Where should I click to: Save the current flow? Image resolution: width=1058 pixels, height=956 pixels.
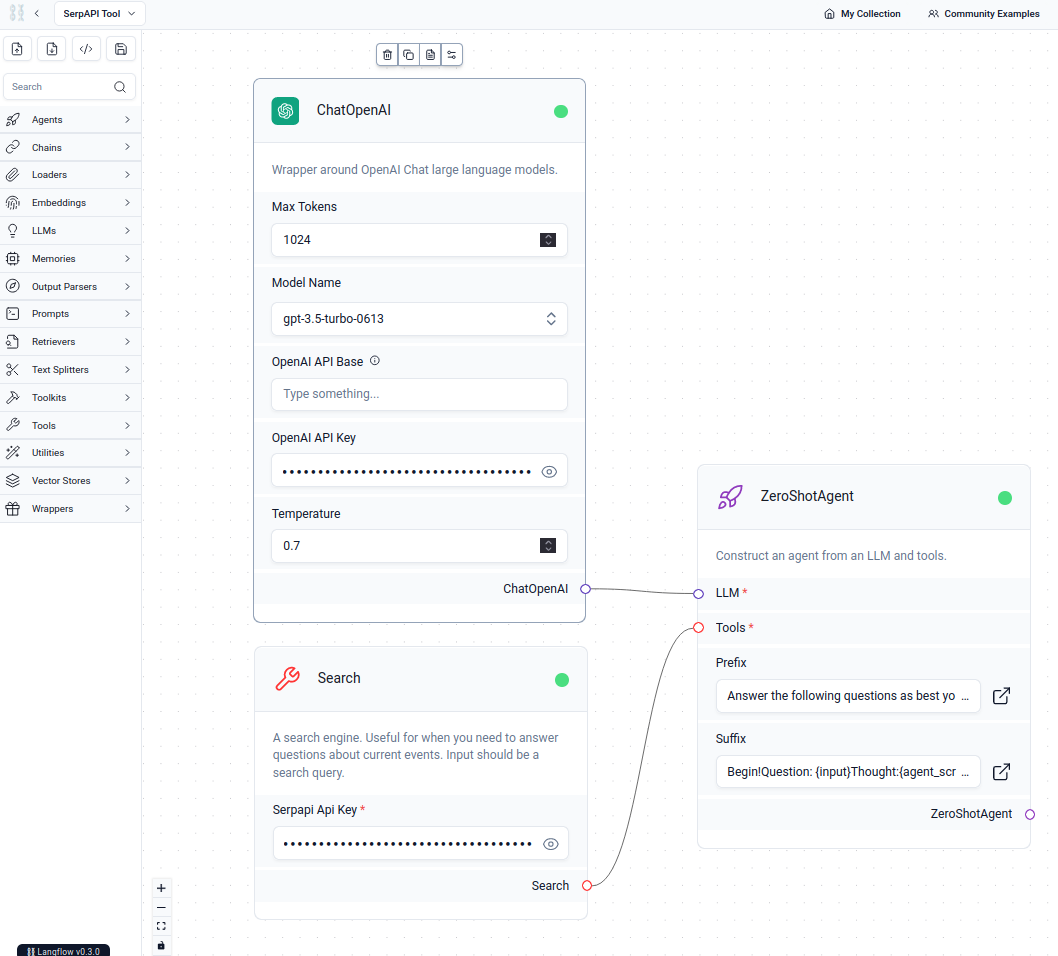tap(120, 49)
